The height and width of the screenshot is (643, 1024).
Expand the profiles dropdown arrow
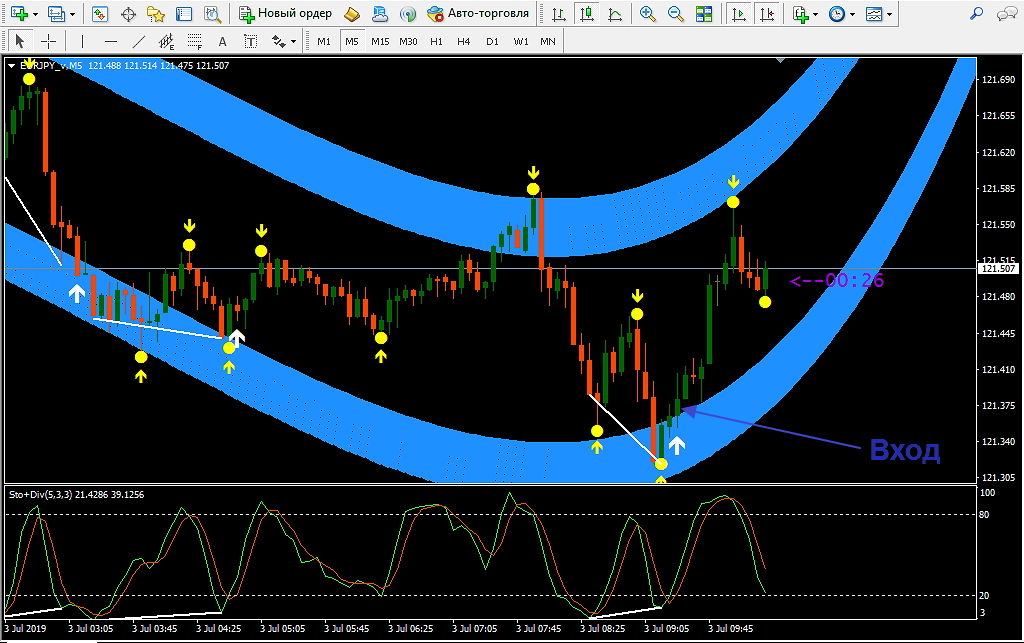click(72, 14)
